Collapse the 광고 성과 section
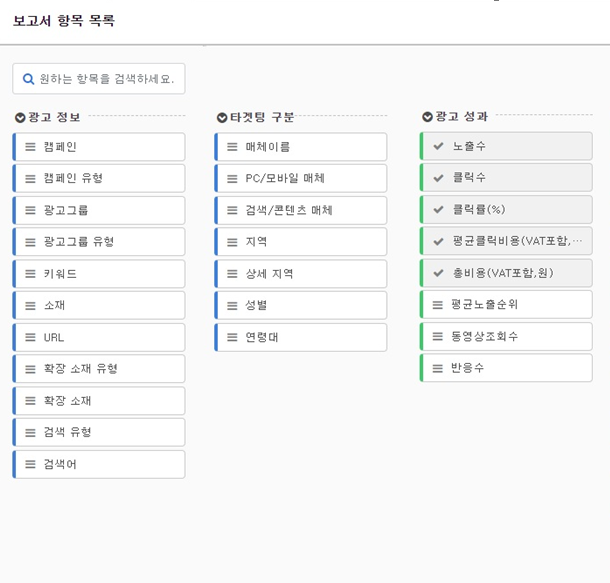Viewport: 610px width, 583px height. click(x=428, y=117)
